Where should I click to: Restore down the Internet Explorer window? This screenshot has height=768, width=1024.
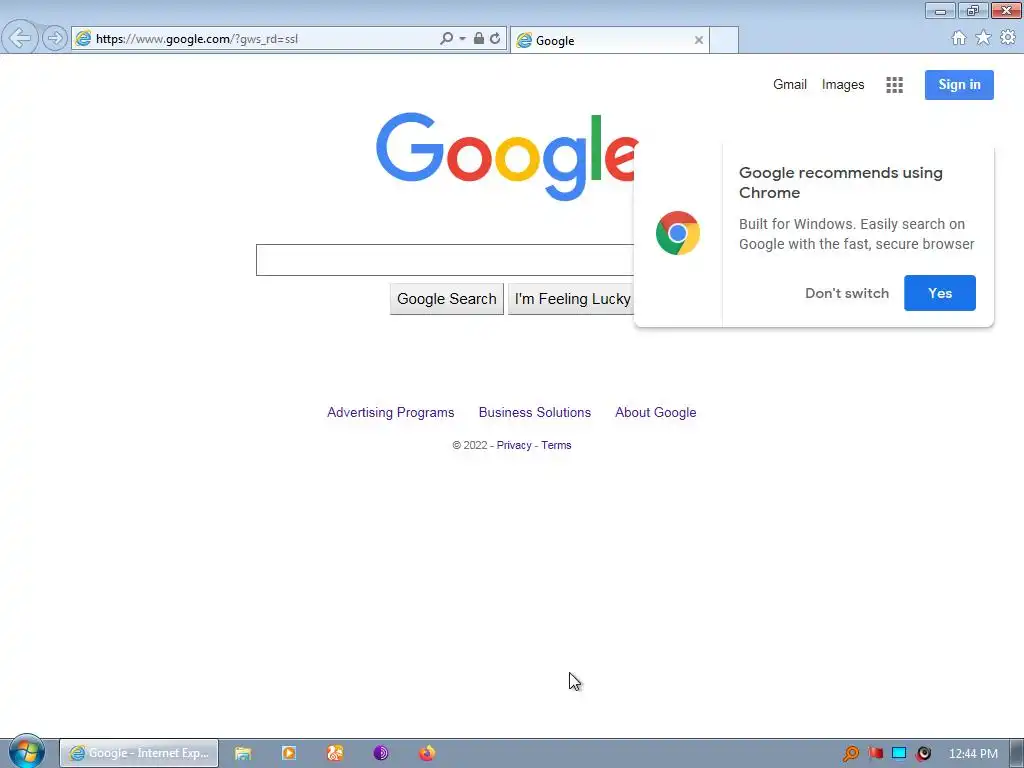(973, 10)
